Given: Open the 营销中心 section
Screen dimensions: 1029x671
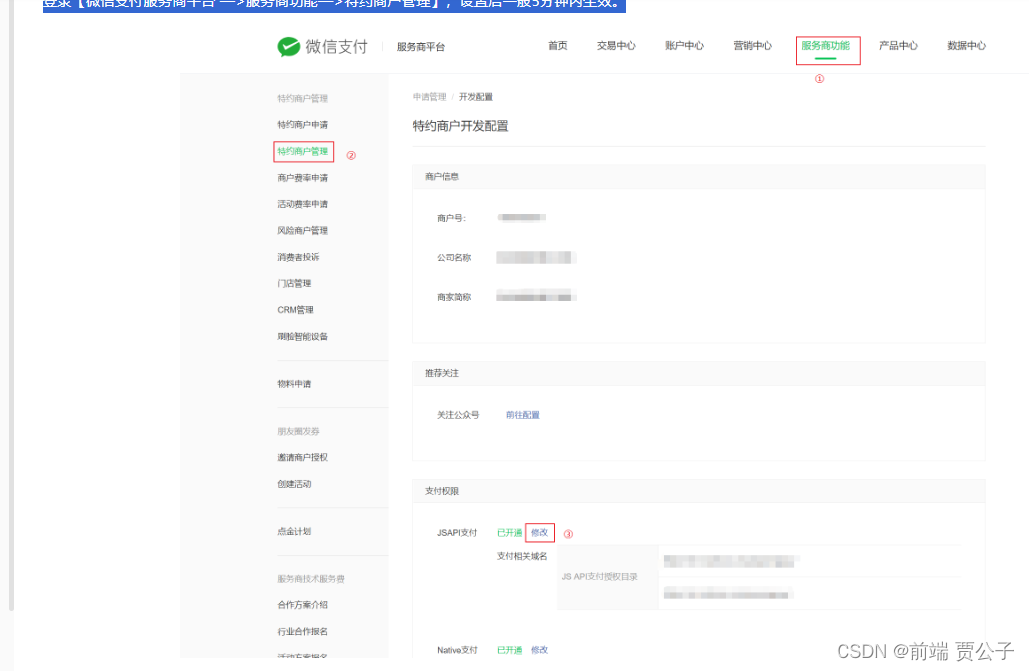Looking at the screenshot, I should point(752,45).
